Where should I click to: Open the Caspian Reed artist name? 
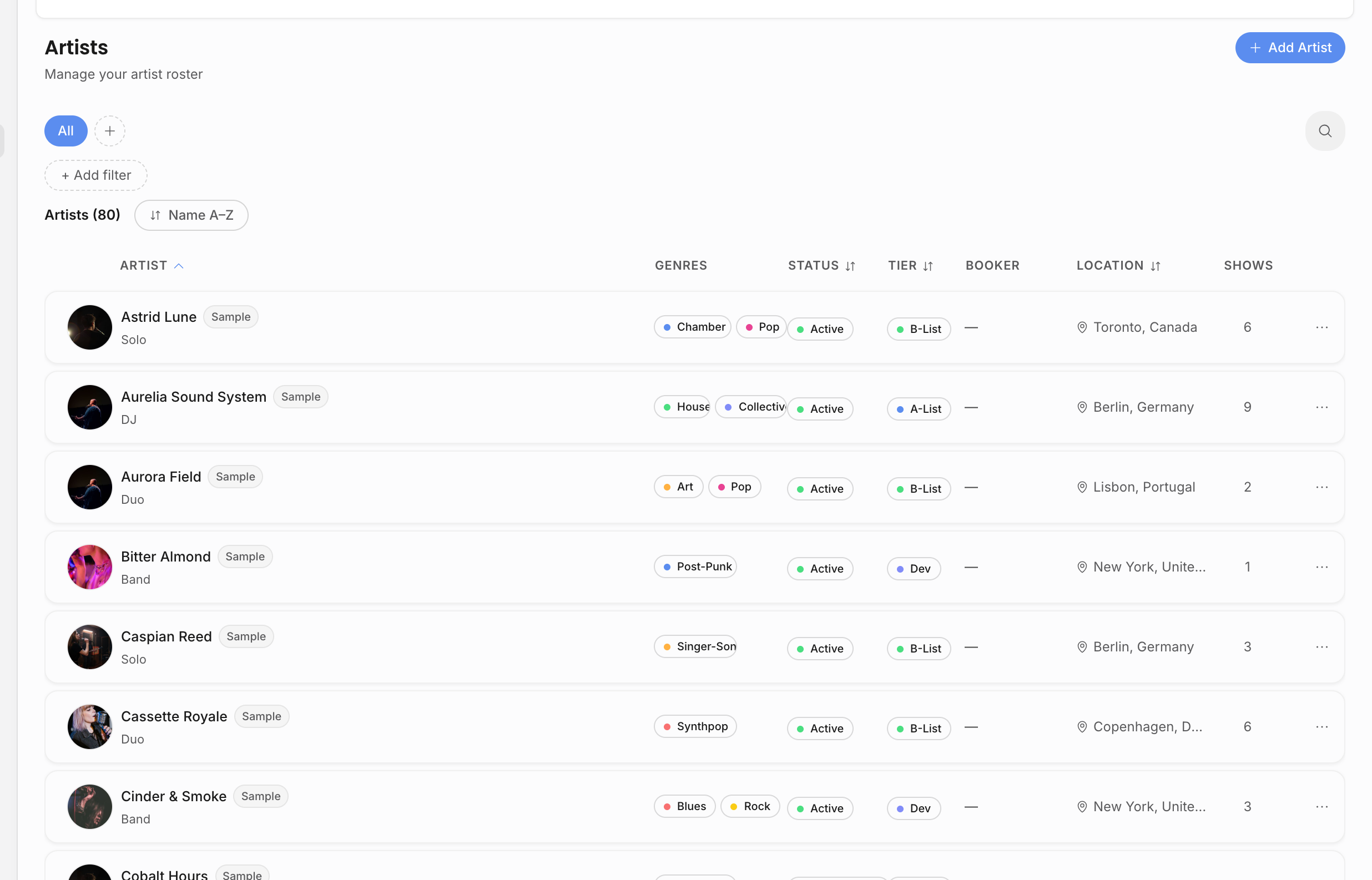[x=167, y=637]
